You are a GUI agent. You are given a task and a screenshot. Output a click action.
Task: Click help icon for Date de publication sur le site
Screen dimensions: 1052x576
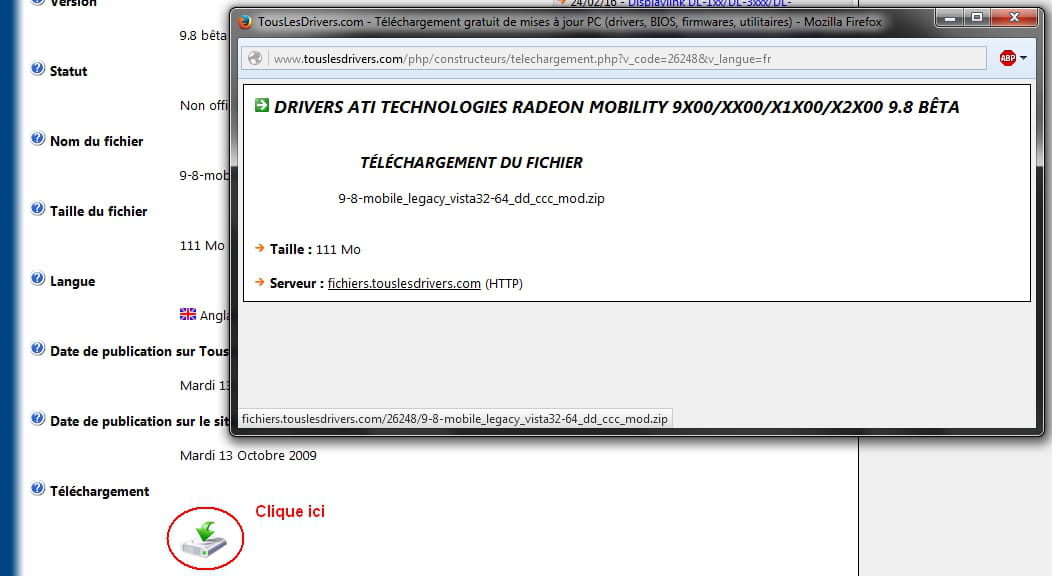tap(38, 418)
